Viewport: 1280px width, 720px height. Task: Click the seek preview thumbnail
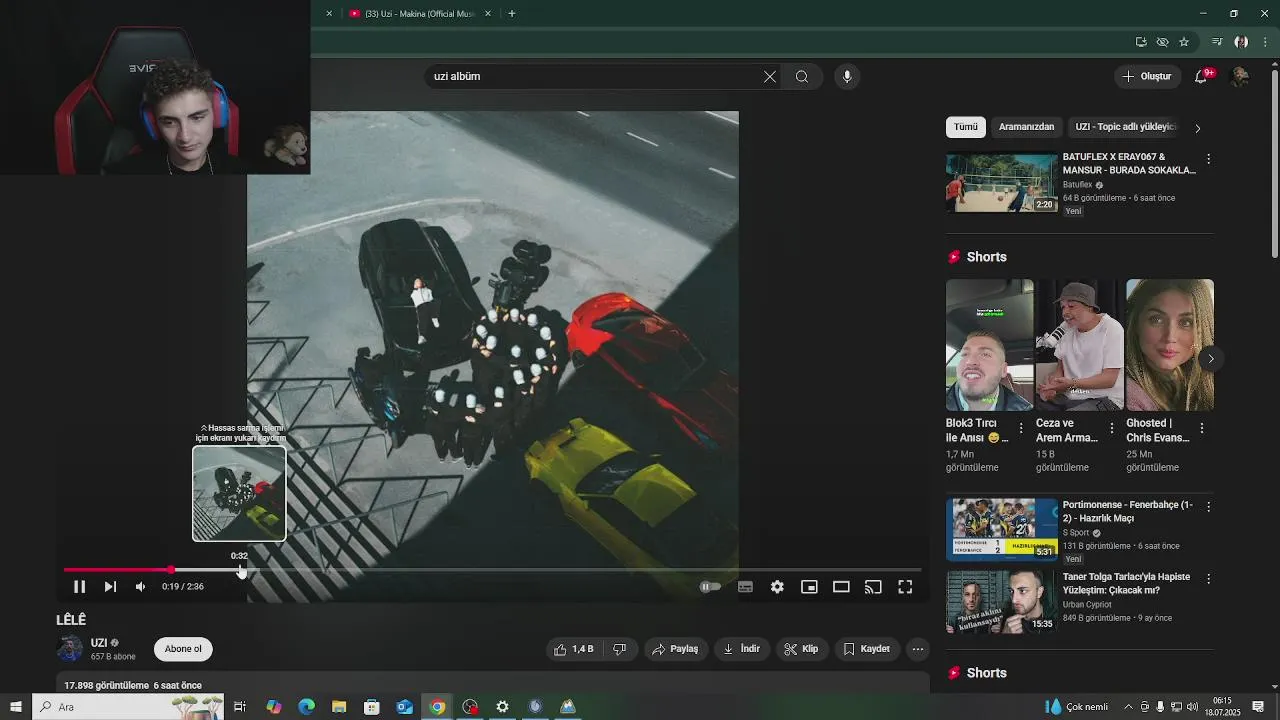239,493
